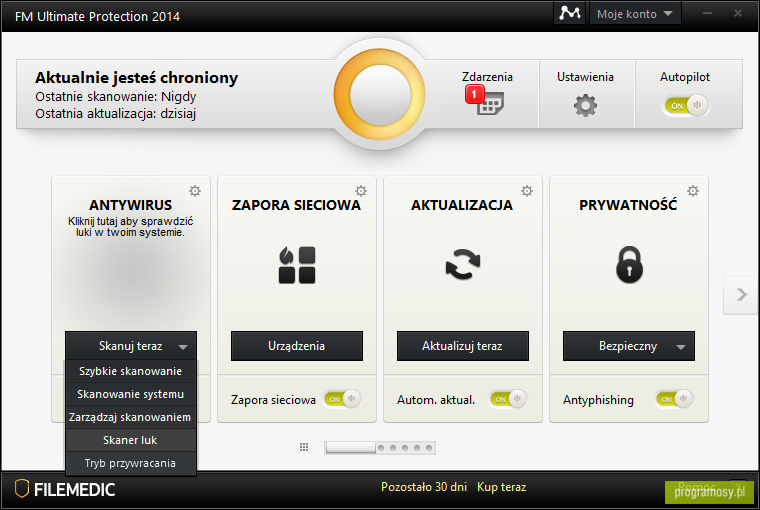Click the red notification badge on Zdarzenia
This screenshot has height=510, width=760.
pyautogui.click(x=475, y=94)
